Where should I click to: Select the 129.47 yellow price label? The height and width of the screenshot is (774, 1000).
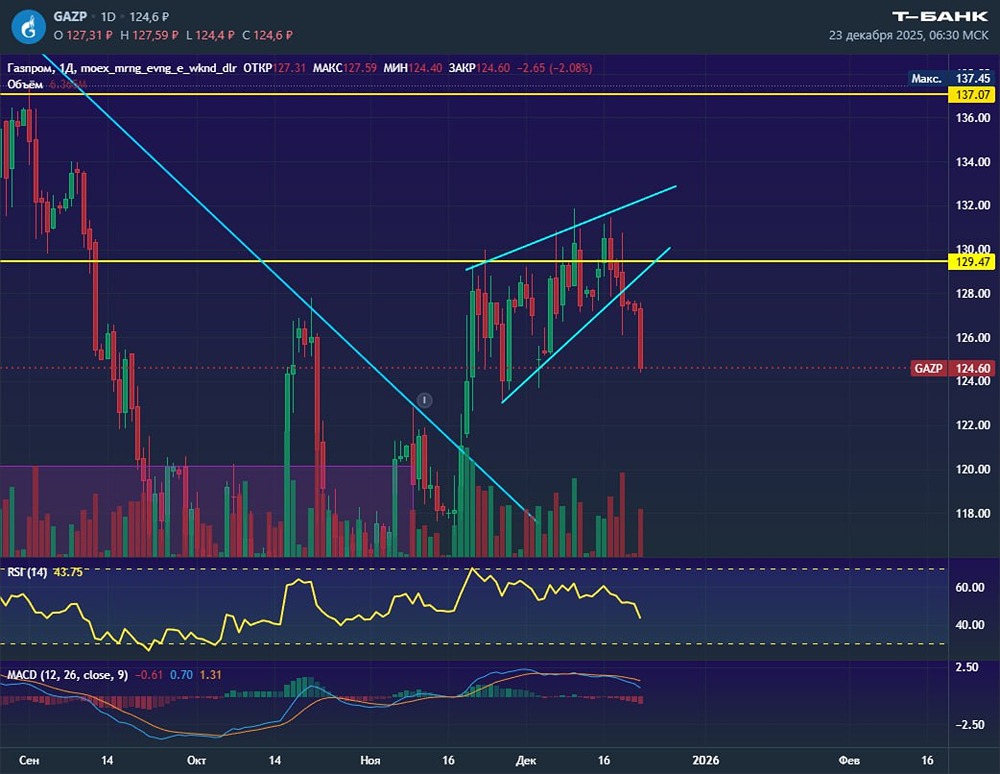coord(973,261)
